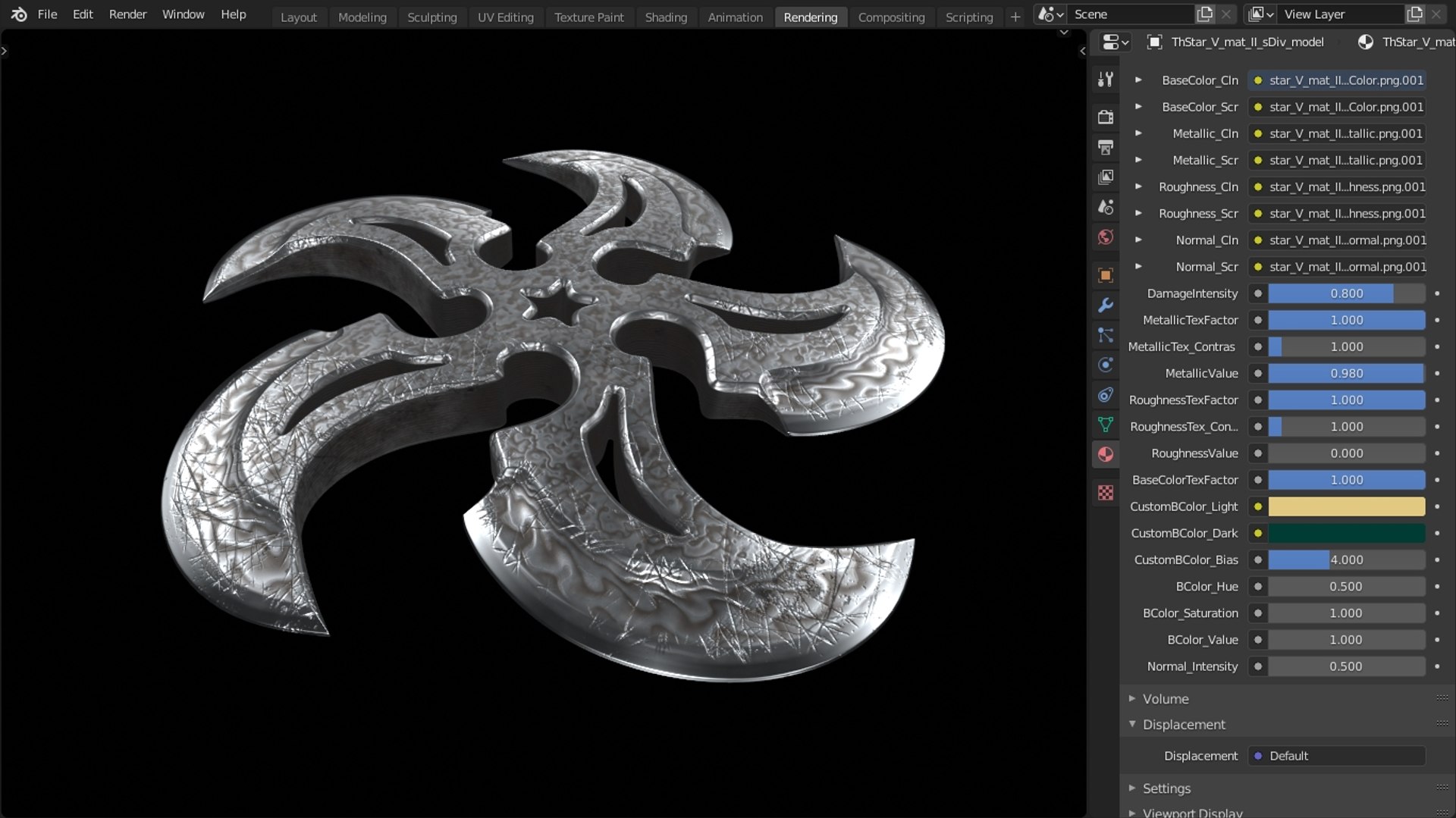Open the File menu
This screenshot has width=1456, height=818.
[47, 14]
